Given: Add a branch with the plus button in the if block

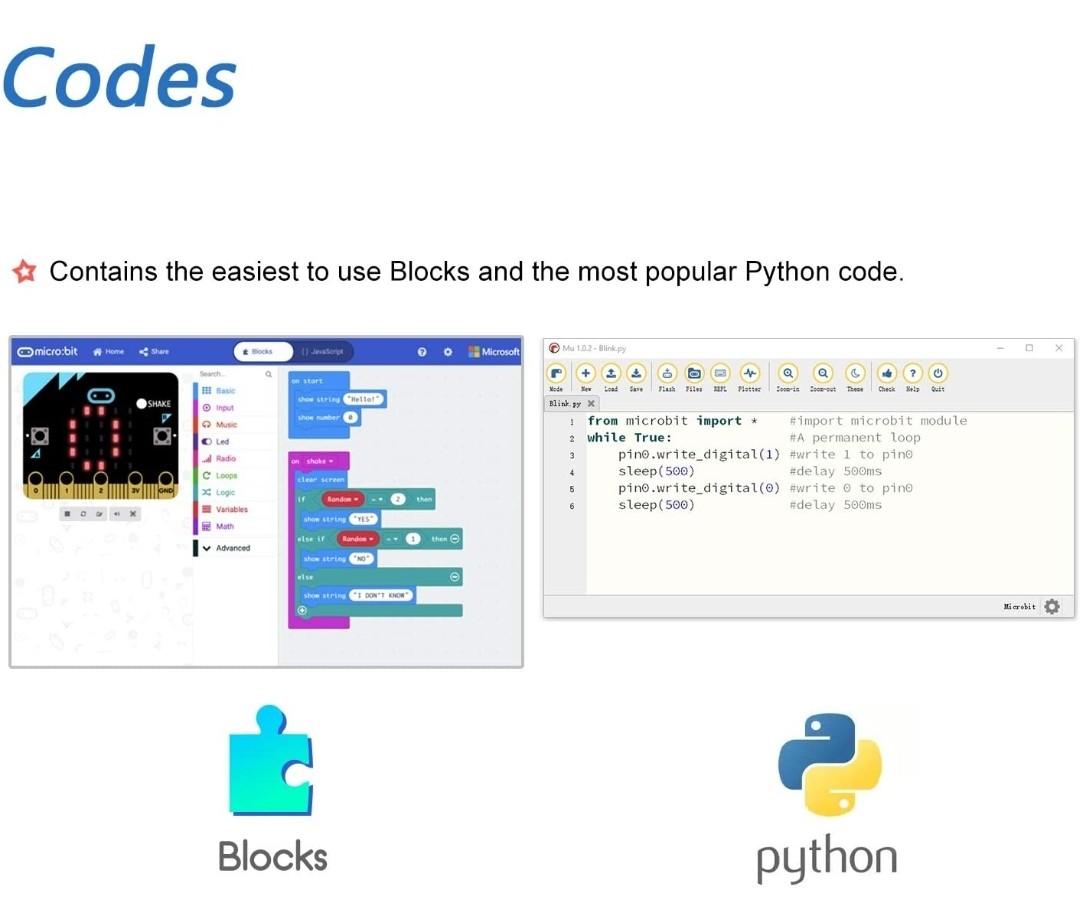Looking at the screenshot, I should point(301,610).
